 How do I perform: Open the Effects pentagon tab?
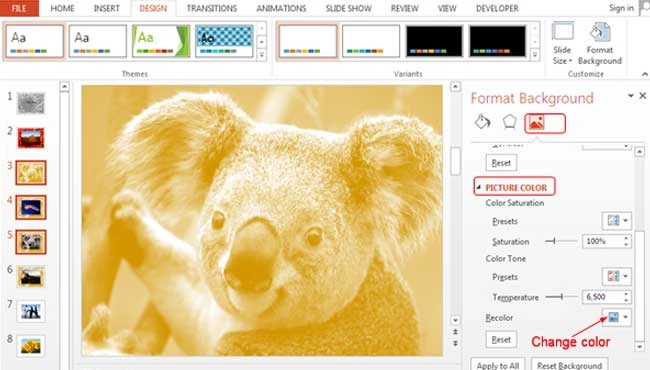(x=509, y=122)
